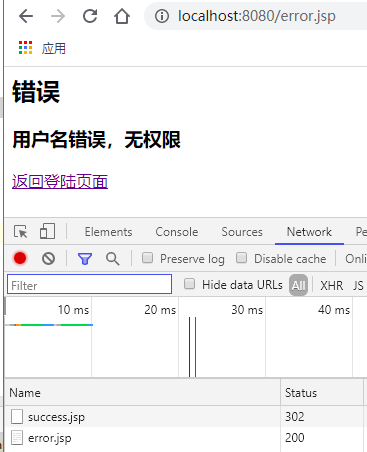The width and height of the screenshot is (367, 452).
Task: Select the success.jsp file icon
Action: point(17,417)
